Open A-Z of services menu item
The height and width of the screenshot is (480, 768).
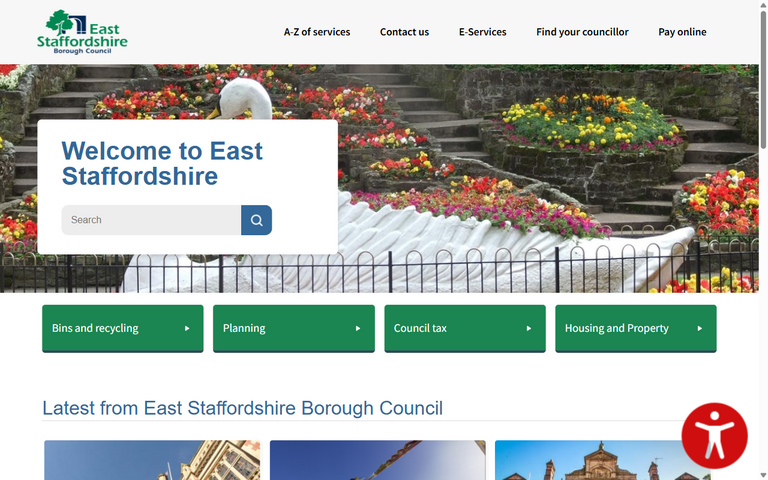point(317,32)
